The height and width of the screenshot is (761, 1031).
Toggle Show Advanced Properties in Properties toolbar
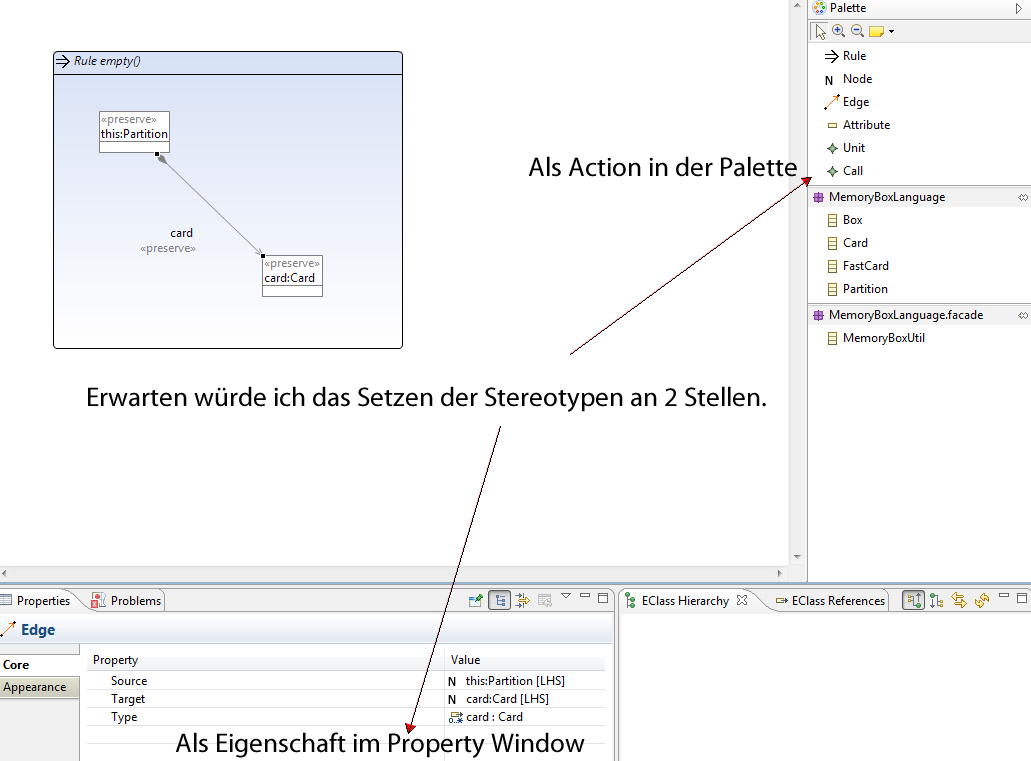[521, 600]
